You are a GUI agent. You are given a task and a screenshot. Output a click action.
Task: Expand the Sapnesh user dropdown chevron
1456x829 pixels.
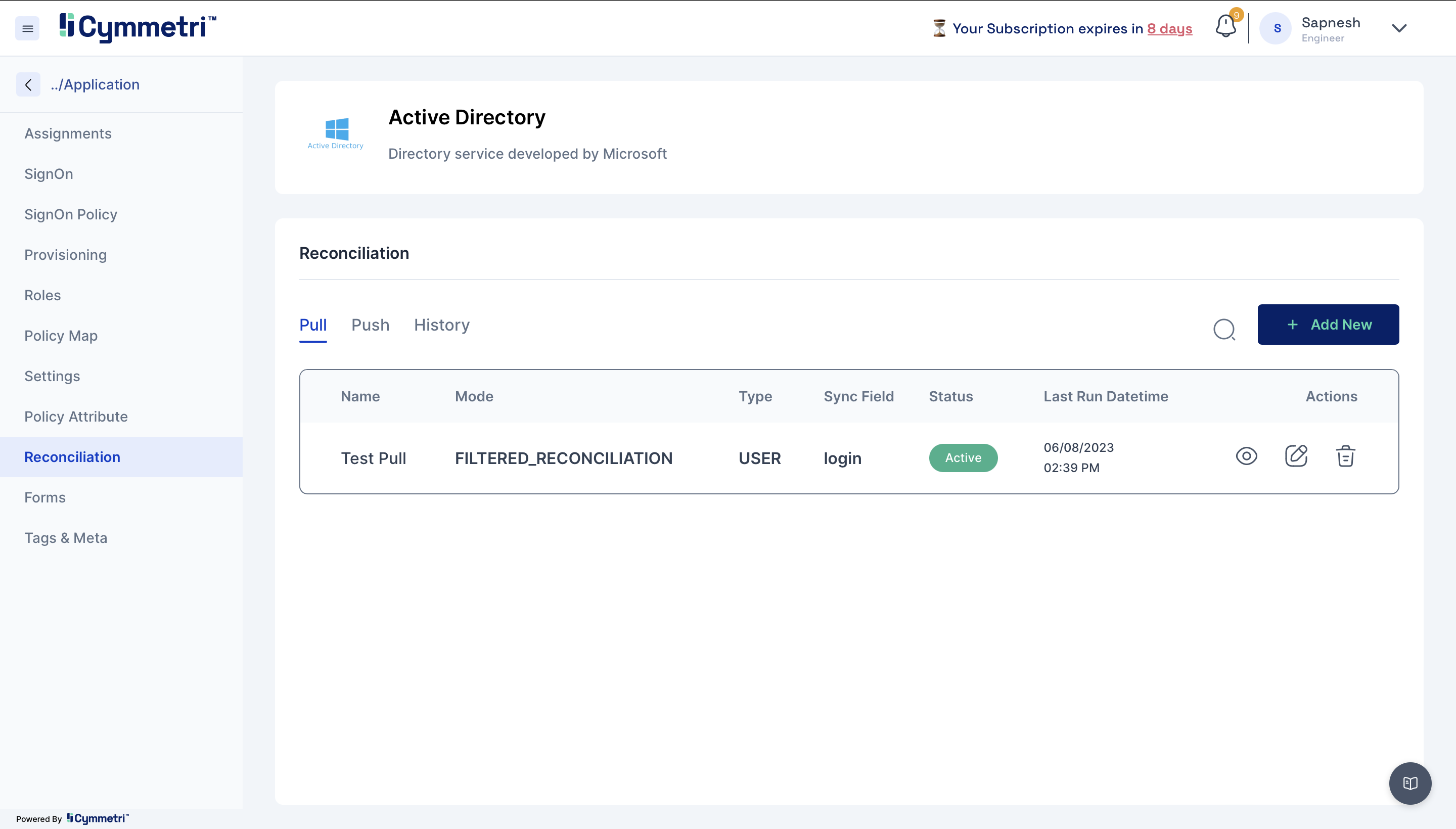1398,28
